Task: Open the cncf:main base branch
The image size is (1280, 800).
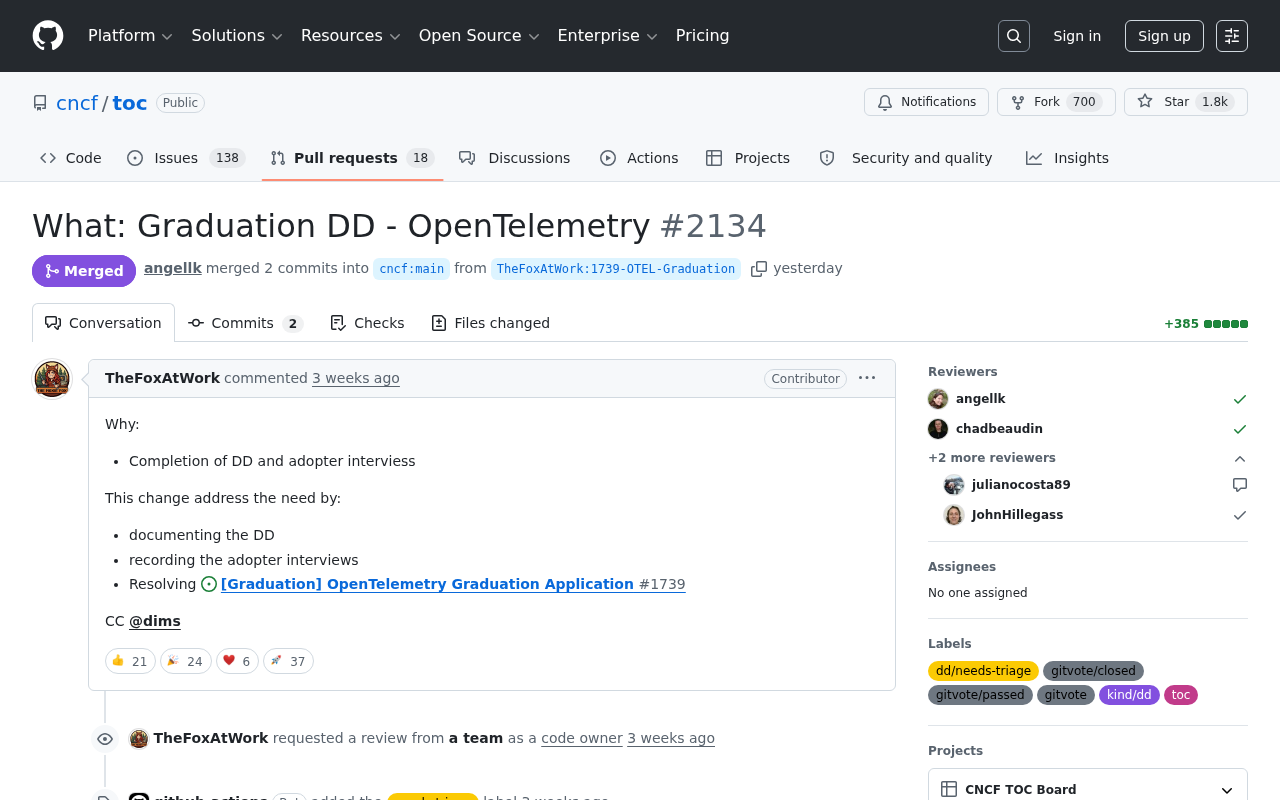Action: [x=412, y=269]
